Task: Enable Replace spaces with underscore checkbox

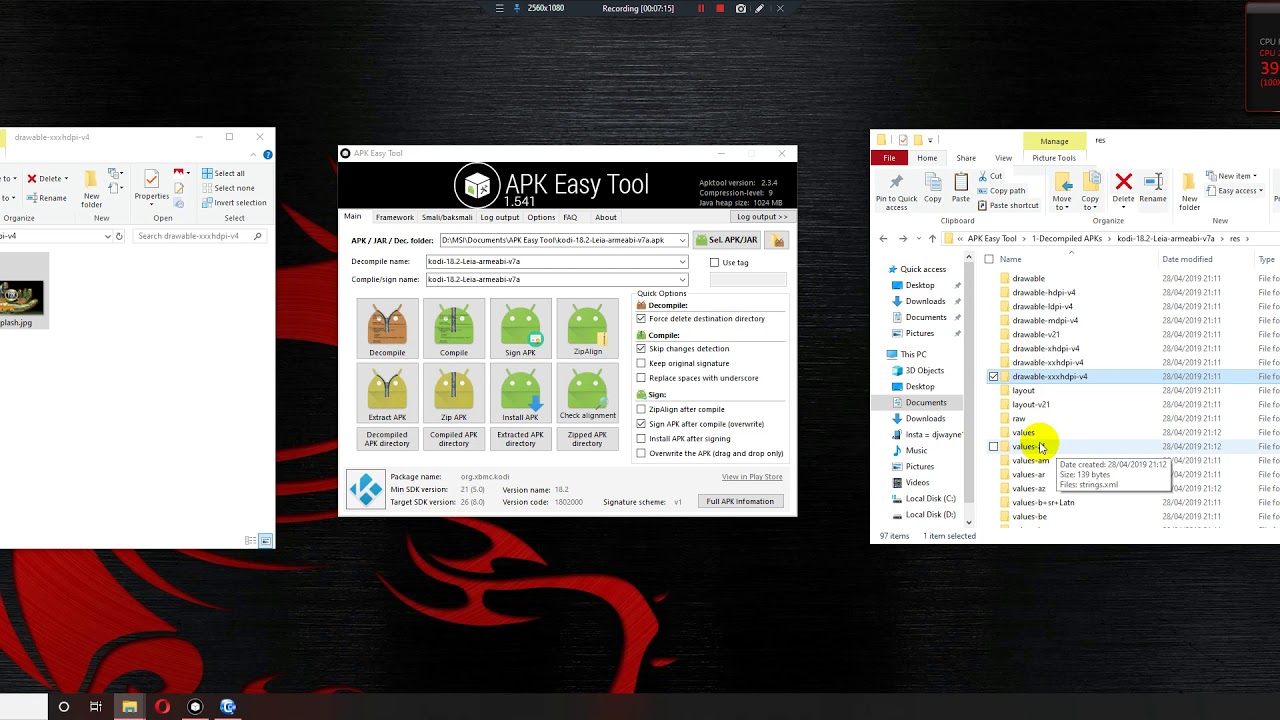Action: 641,378
